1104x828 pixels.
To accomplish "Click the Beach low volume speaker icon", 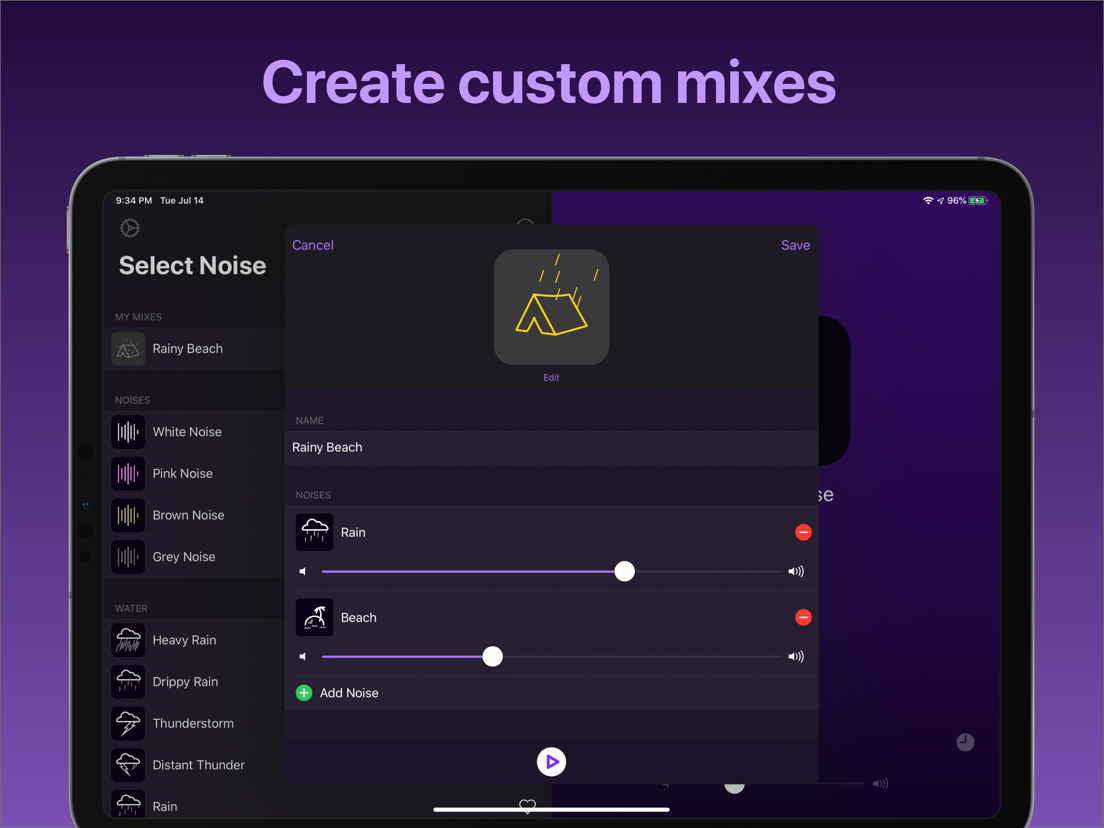I will 303,656.
